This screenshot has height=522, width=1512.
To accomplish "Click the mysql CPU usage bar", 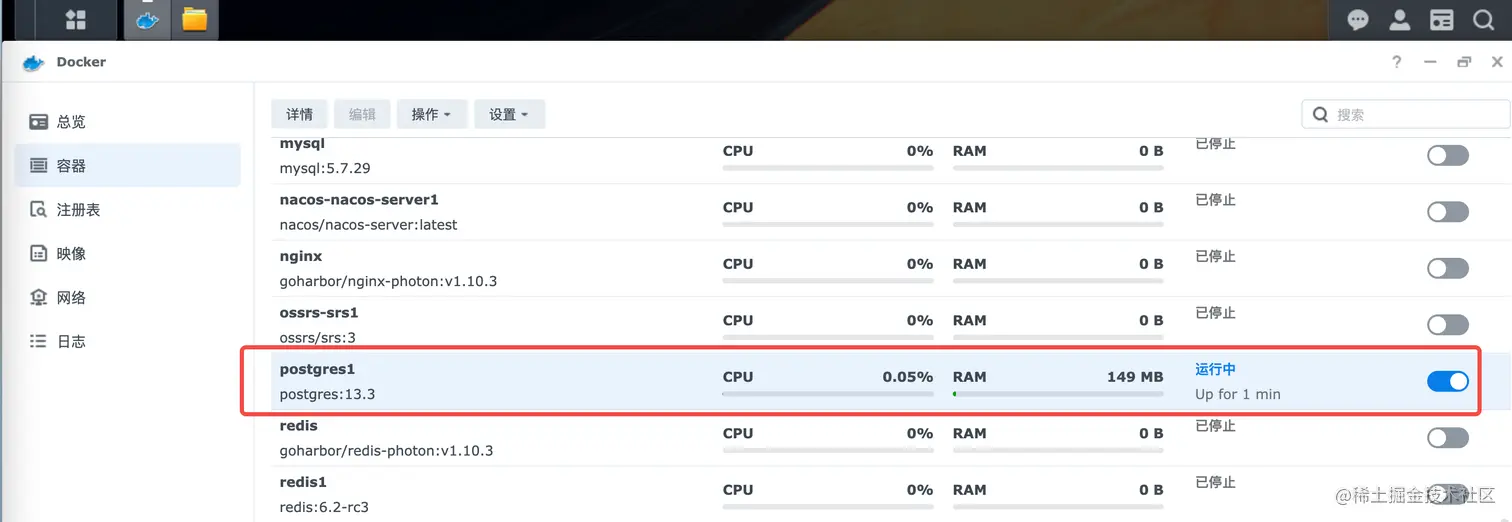I will (828, 168).
